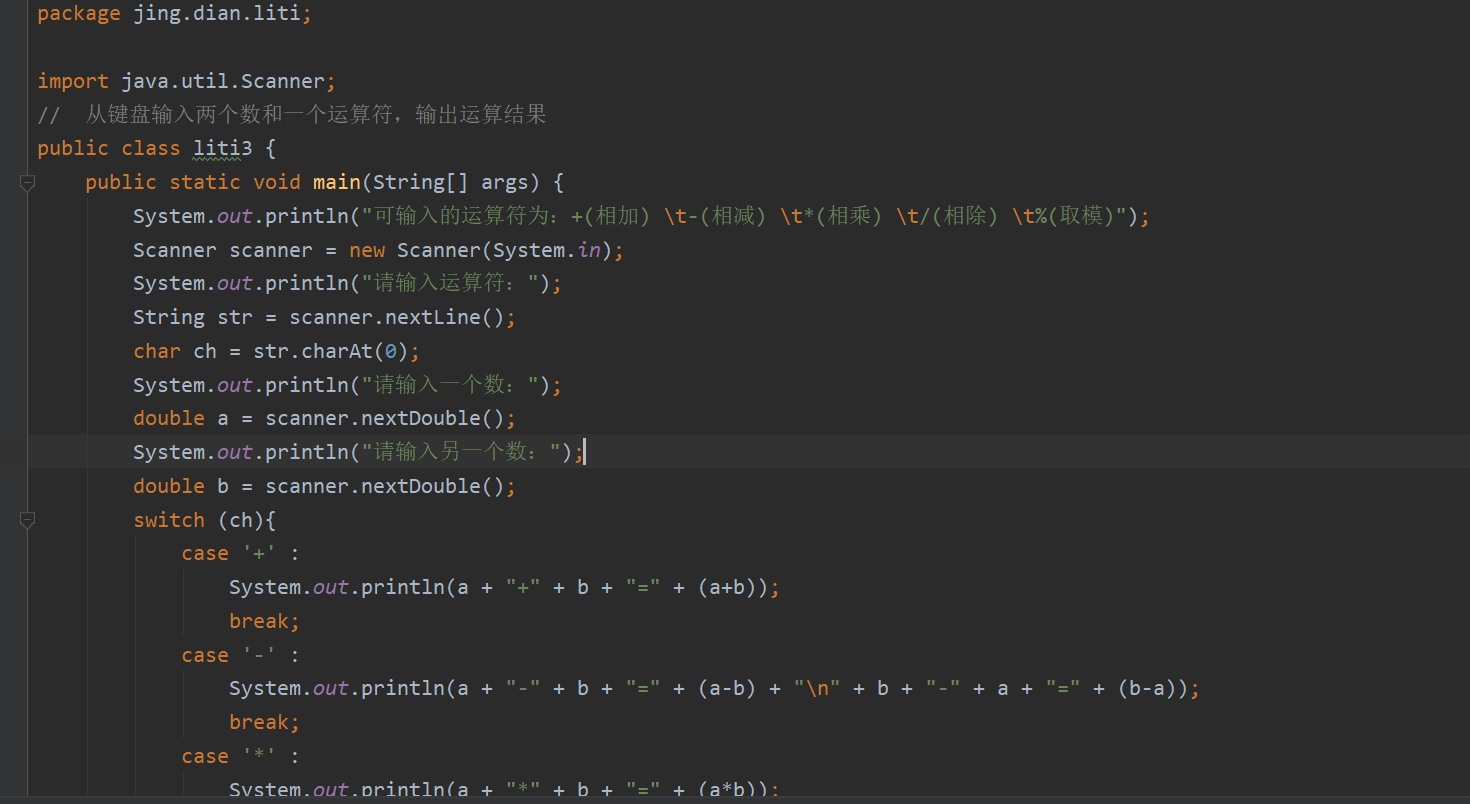The image size is (1470, 804).
Task: Click the 'char ch' declaration
Action: [x=175, y=352]
